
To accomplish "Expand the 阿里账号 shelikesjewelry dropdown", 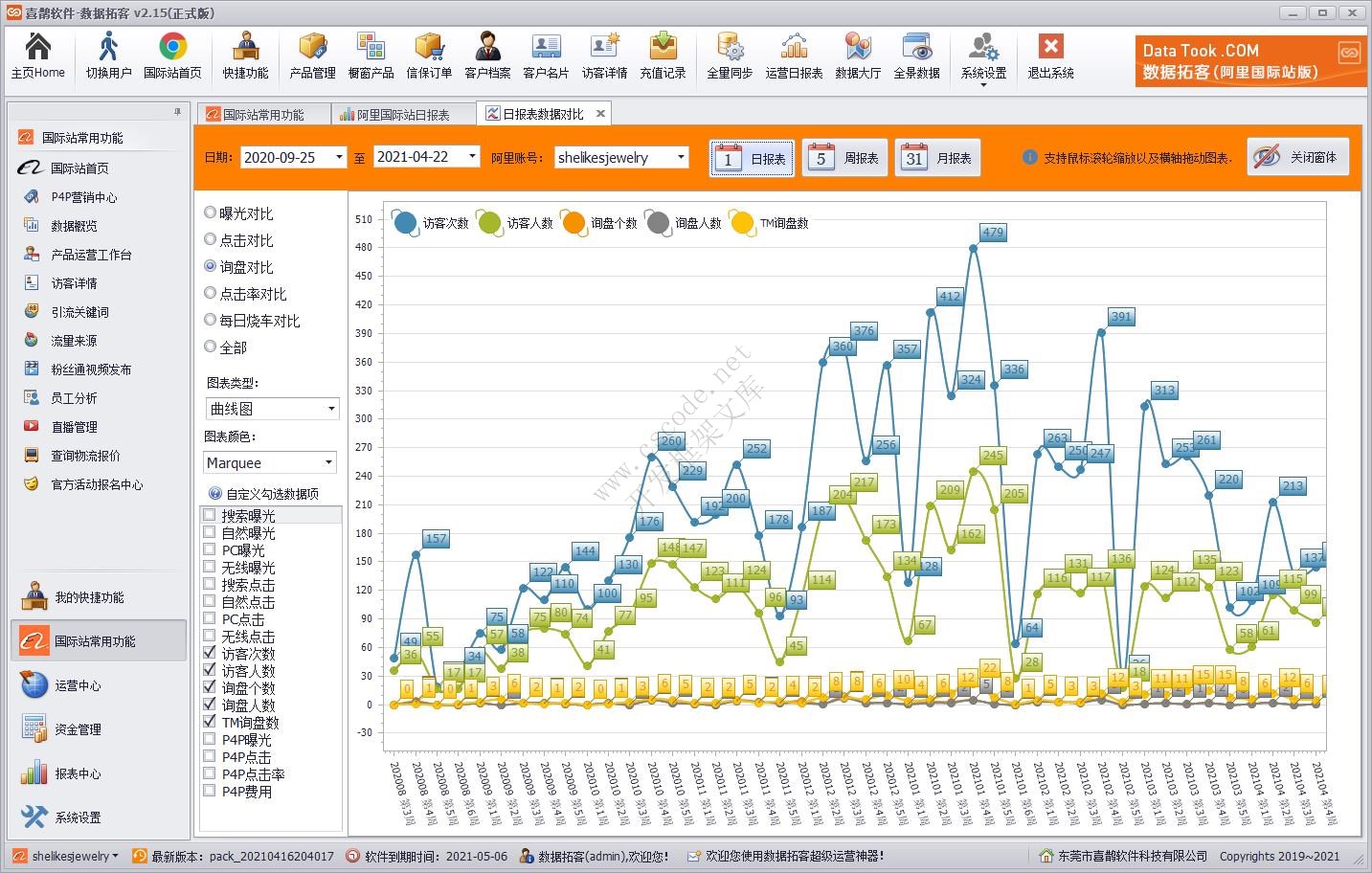I will pyautogui.click(x=681, y=157).
